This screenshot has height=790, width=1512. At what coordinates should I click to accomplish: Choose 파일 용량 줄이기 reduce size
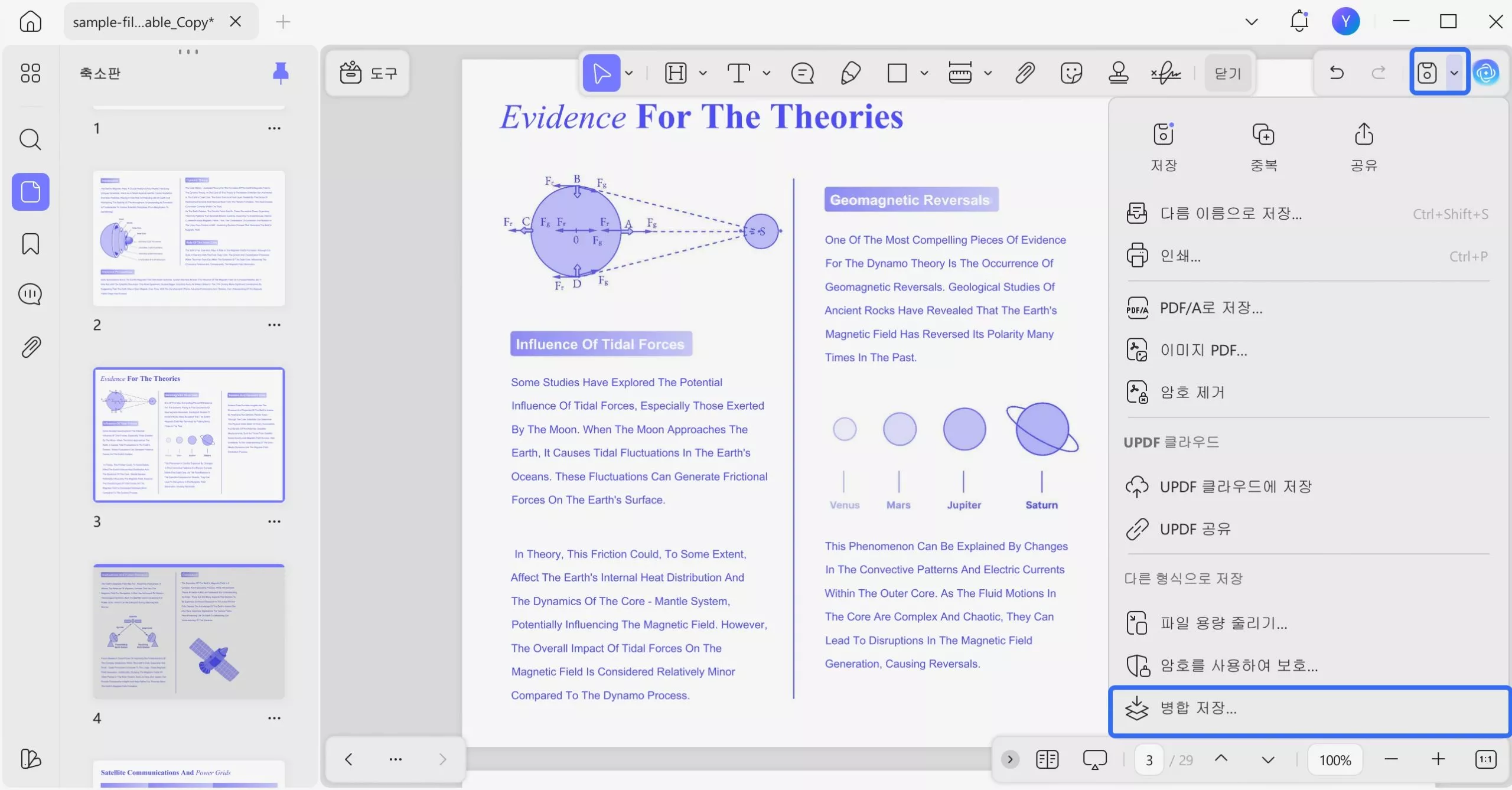tap(1308, 623)
